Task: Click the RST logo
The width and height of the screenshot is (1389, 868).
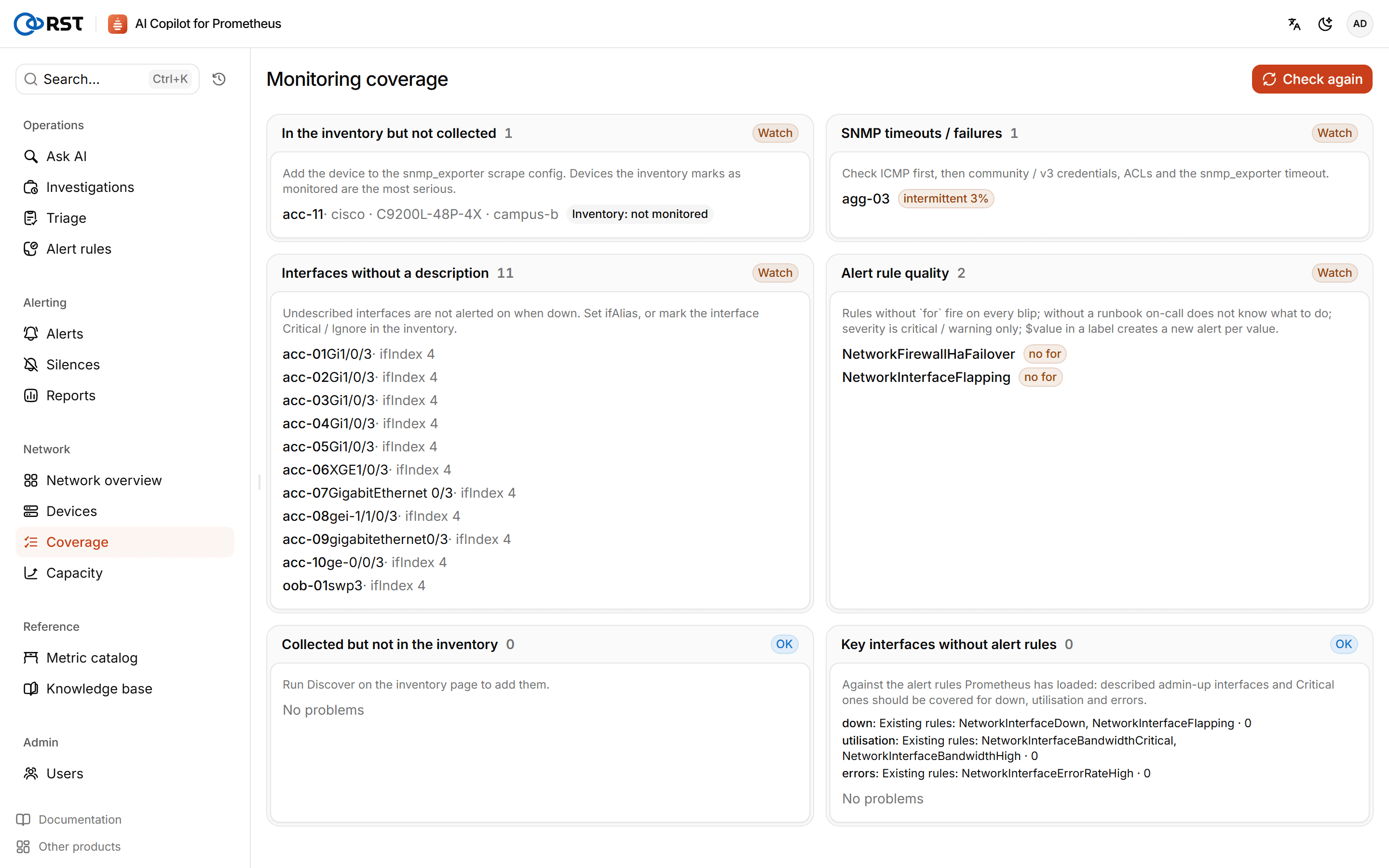Action: pyautogui.click(x=48, y=24)
